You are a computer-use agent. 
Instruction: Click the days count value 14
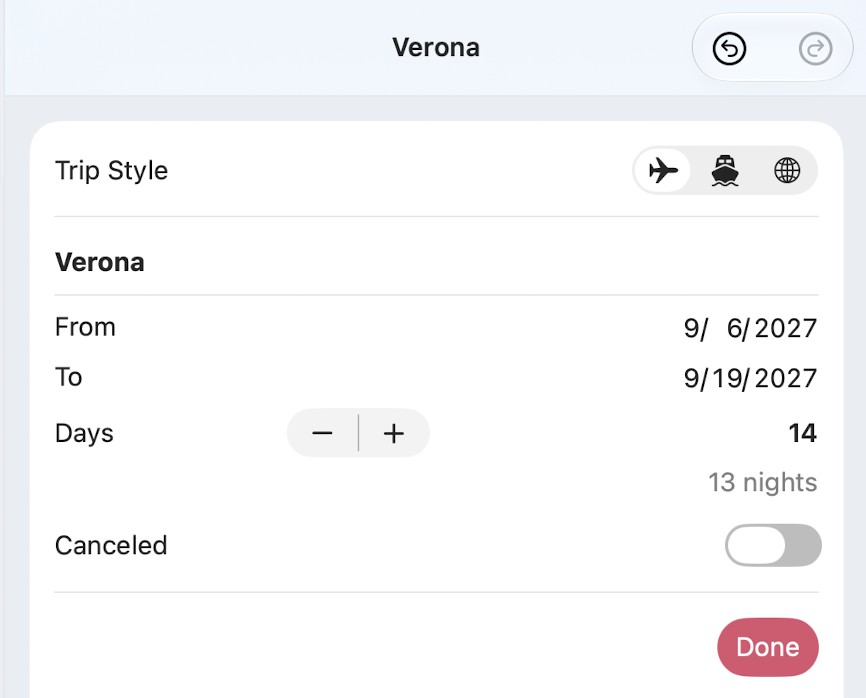point(802,433)
